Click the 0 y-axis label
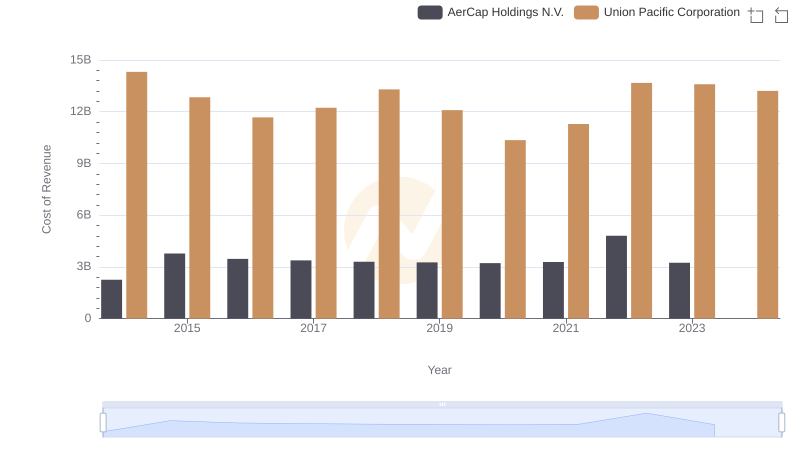Screen dimensions: 800x461 (x=88, y=318)
